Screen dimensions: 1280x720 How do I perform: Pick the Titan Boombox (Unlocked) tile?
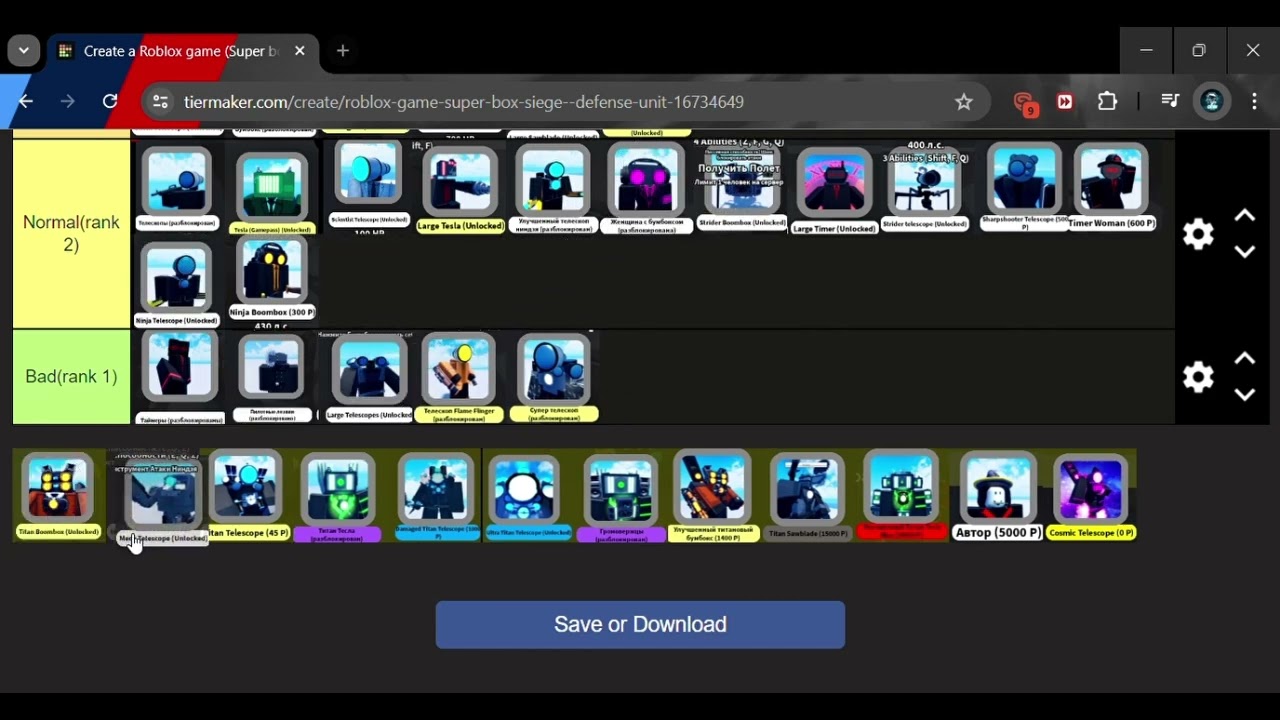click(x=58, y=496)
